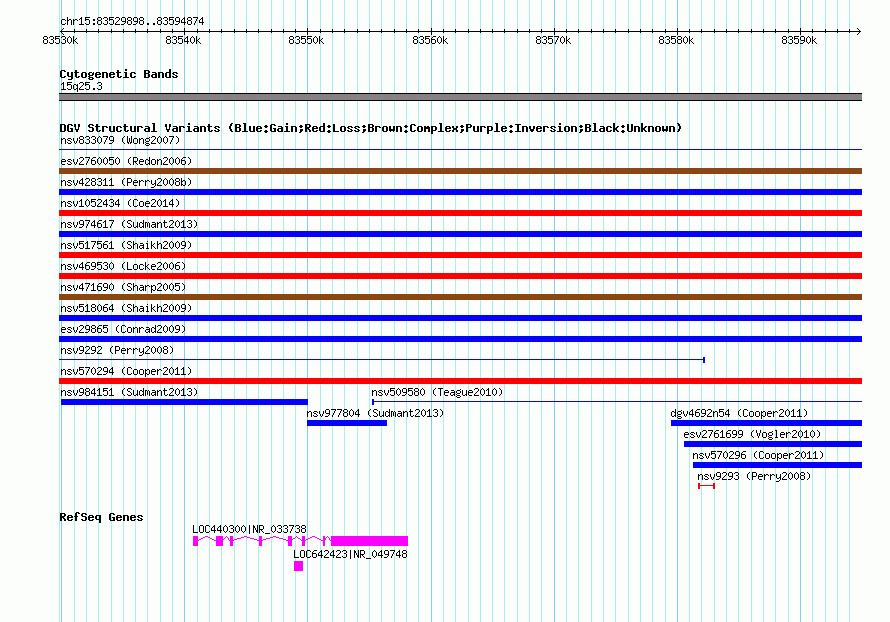
Task: Click the esv2761699 (Vogler2010) label
Action: tap(752, 434)
